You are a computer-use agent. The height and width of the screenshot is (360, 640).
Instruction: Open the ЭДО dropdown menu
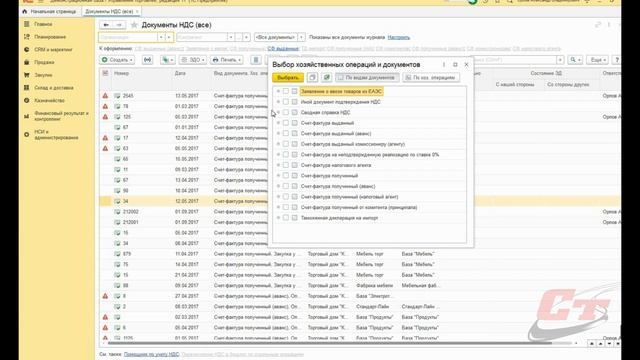(x=193, y=60)
